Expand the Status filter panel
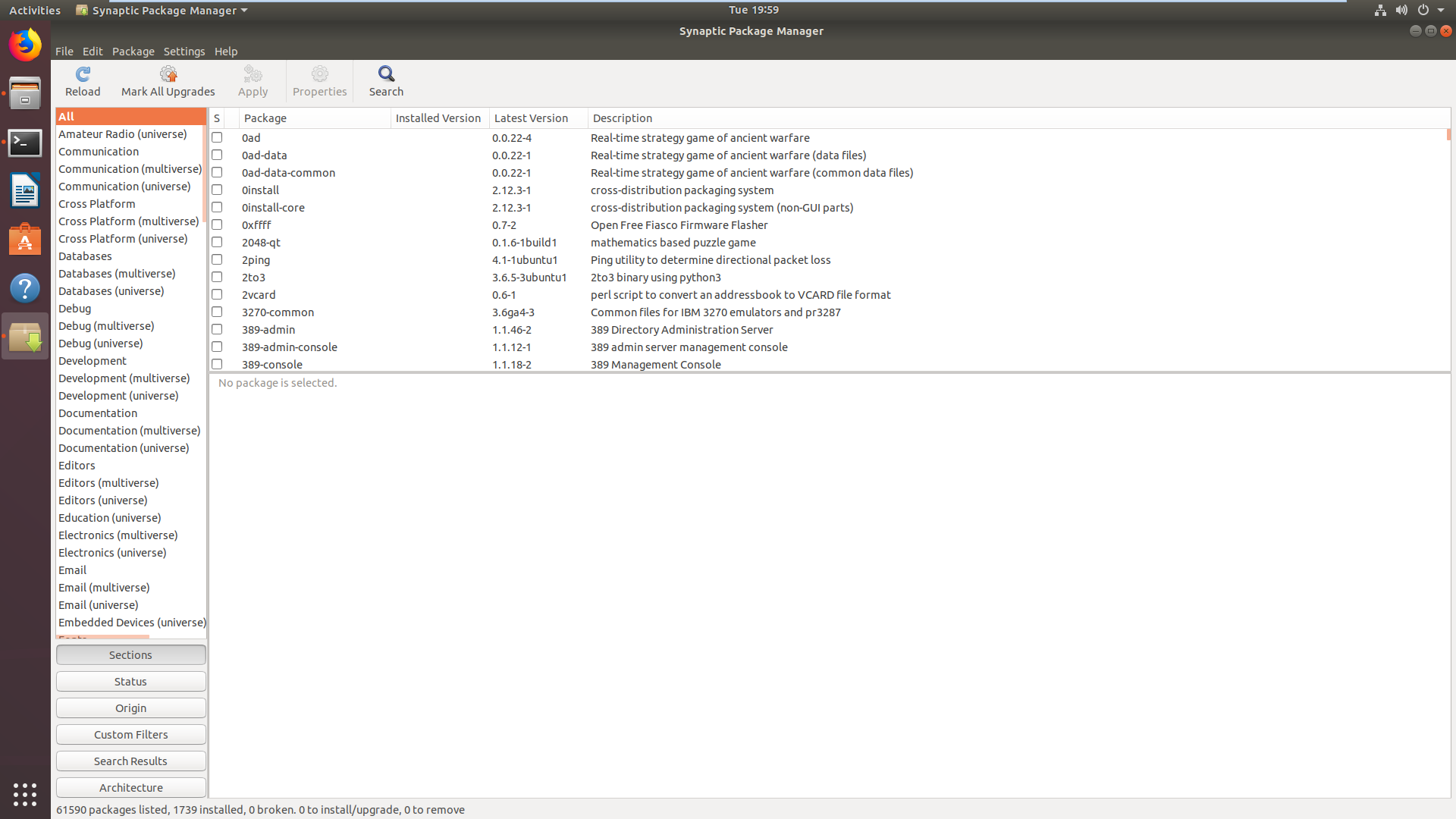Viewport: 1456px width, 819px height. coord(130,681)
